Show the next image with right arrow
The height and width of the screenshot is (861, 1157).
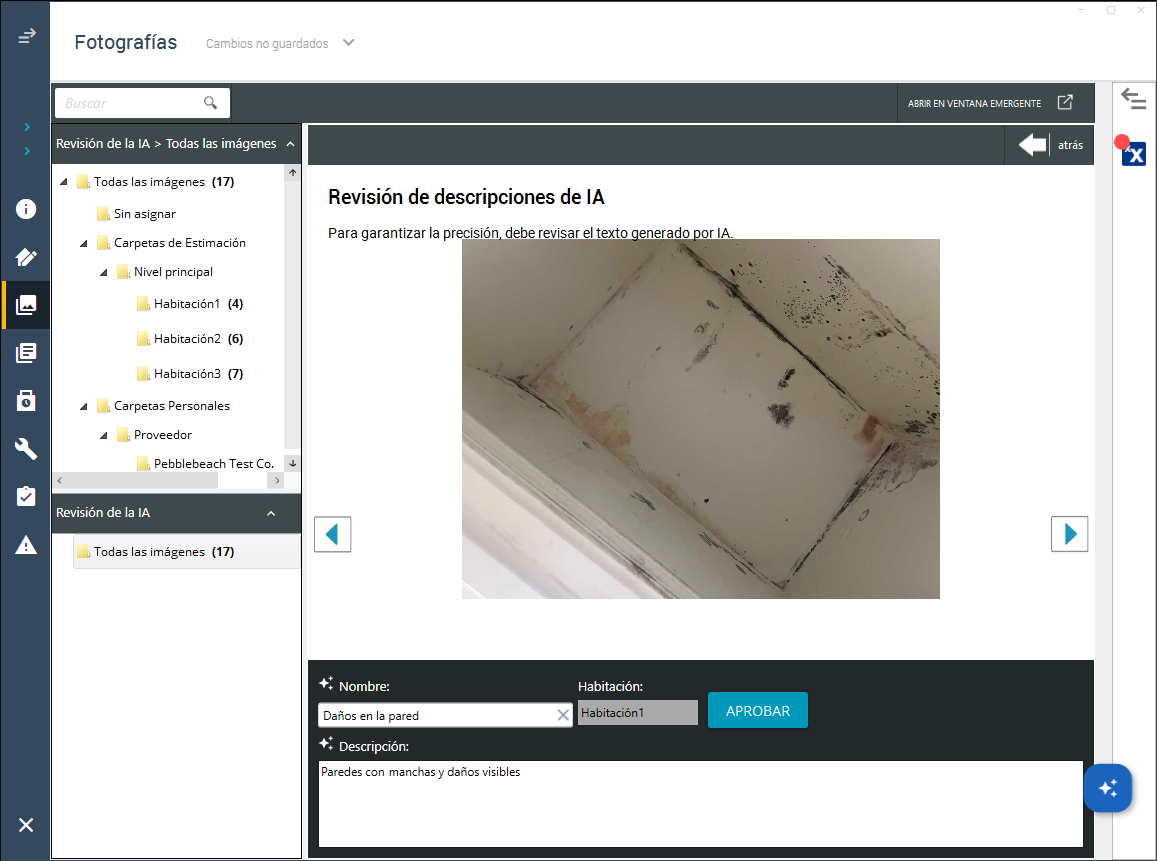coord(1069,534)
